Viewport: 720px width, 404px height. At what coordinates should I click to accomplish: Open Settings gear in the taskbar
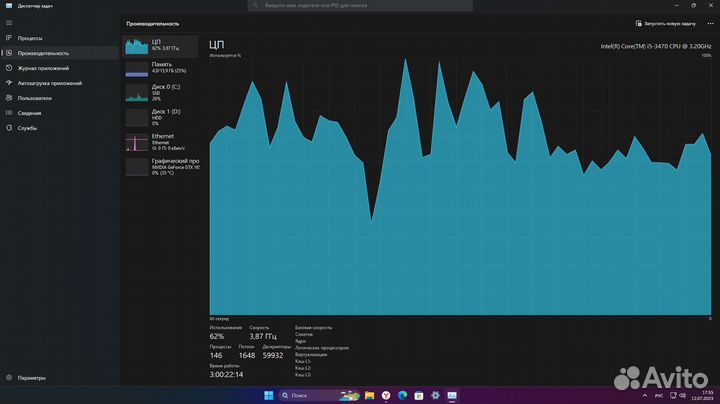click(435, 395)
